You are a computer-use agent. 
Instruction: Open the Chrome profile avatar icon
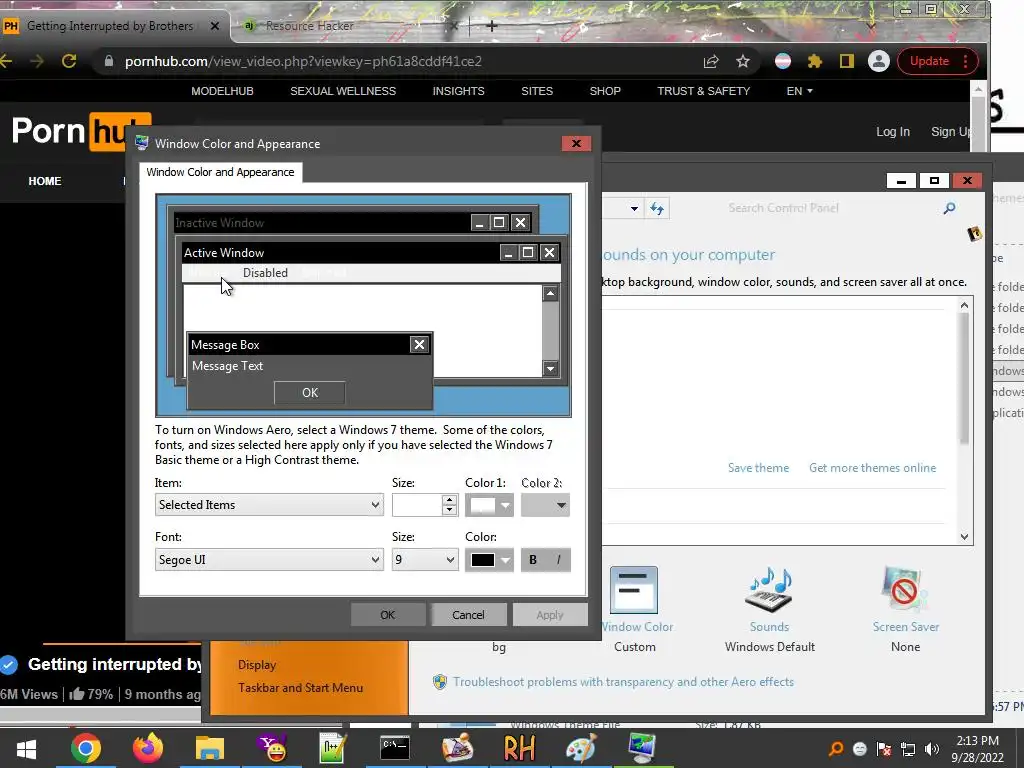pyautogui.click(x=878, y=61)
